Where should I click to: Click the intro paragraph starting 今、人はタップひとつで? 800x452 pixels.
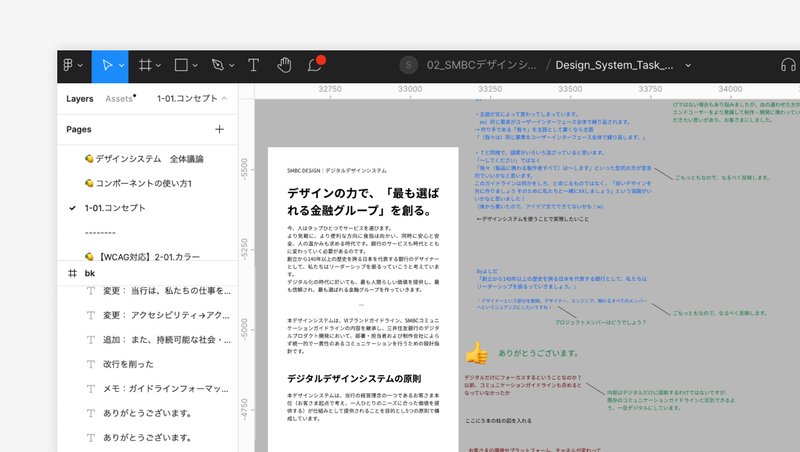click(x=363, y=259)
